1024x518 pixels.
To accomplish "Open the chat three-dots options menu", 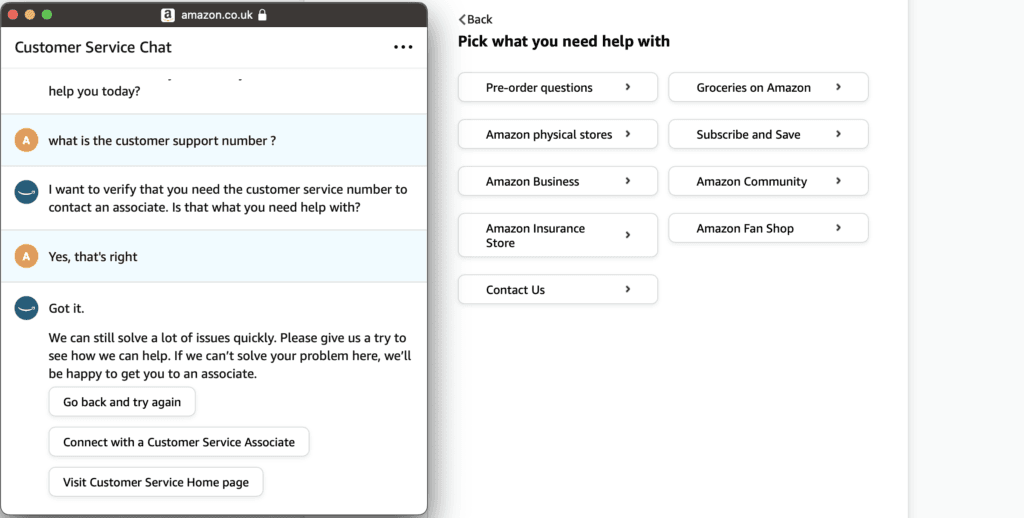I will click(403, 47).
